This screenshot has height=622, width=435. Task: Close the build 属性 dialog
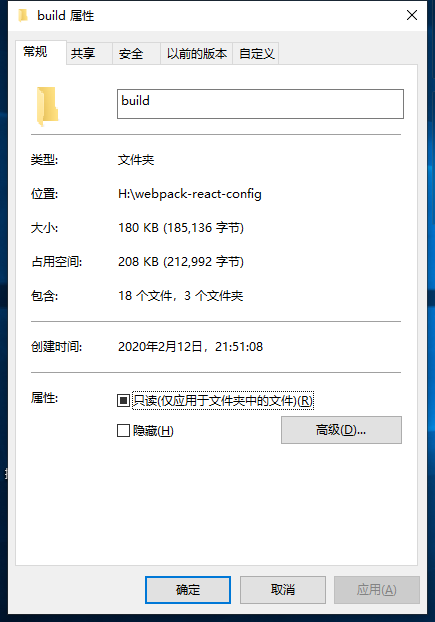coord(412,15)
